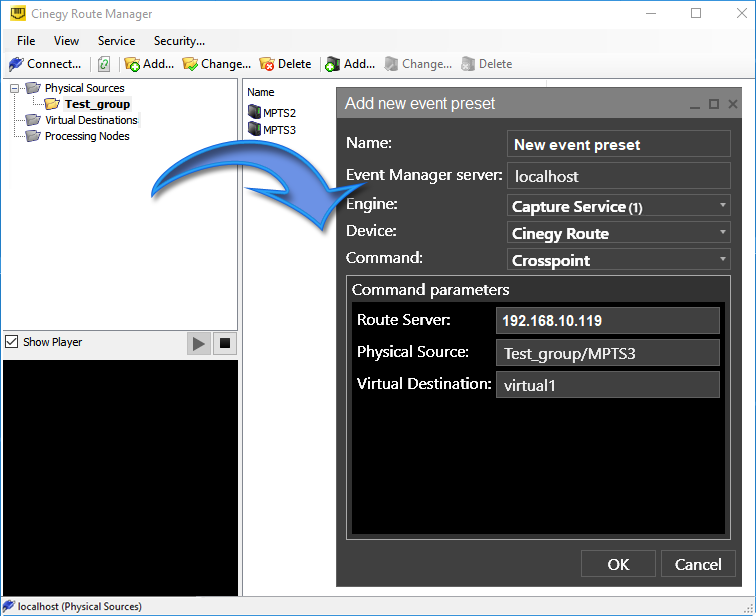Viewport: 756px width, 616px height.
Task: Select Virtual Destinations in the tree
Action: (92, 120)
